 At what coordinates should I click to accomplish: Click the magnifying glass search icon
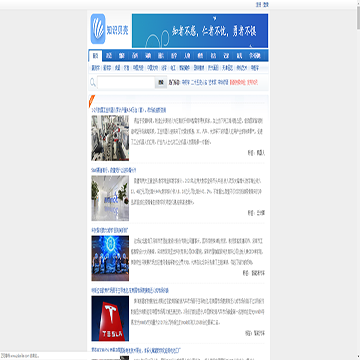tap(93, 82)
